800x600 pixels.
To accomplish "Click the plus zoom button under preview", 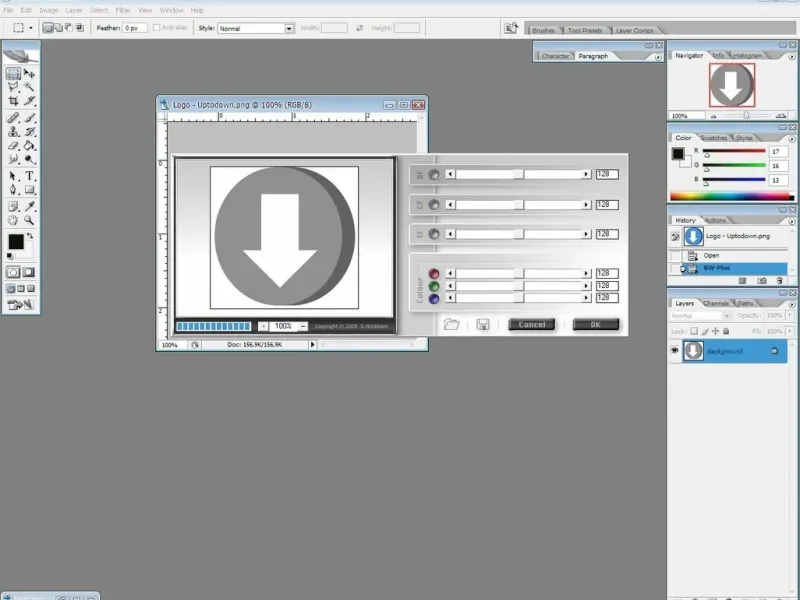I will coord(263,326).
